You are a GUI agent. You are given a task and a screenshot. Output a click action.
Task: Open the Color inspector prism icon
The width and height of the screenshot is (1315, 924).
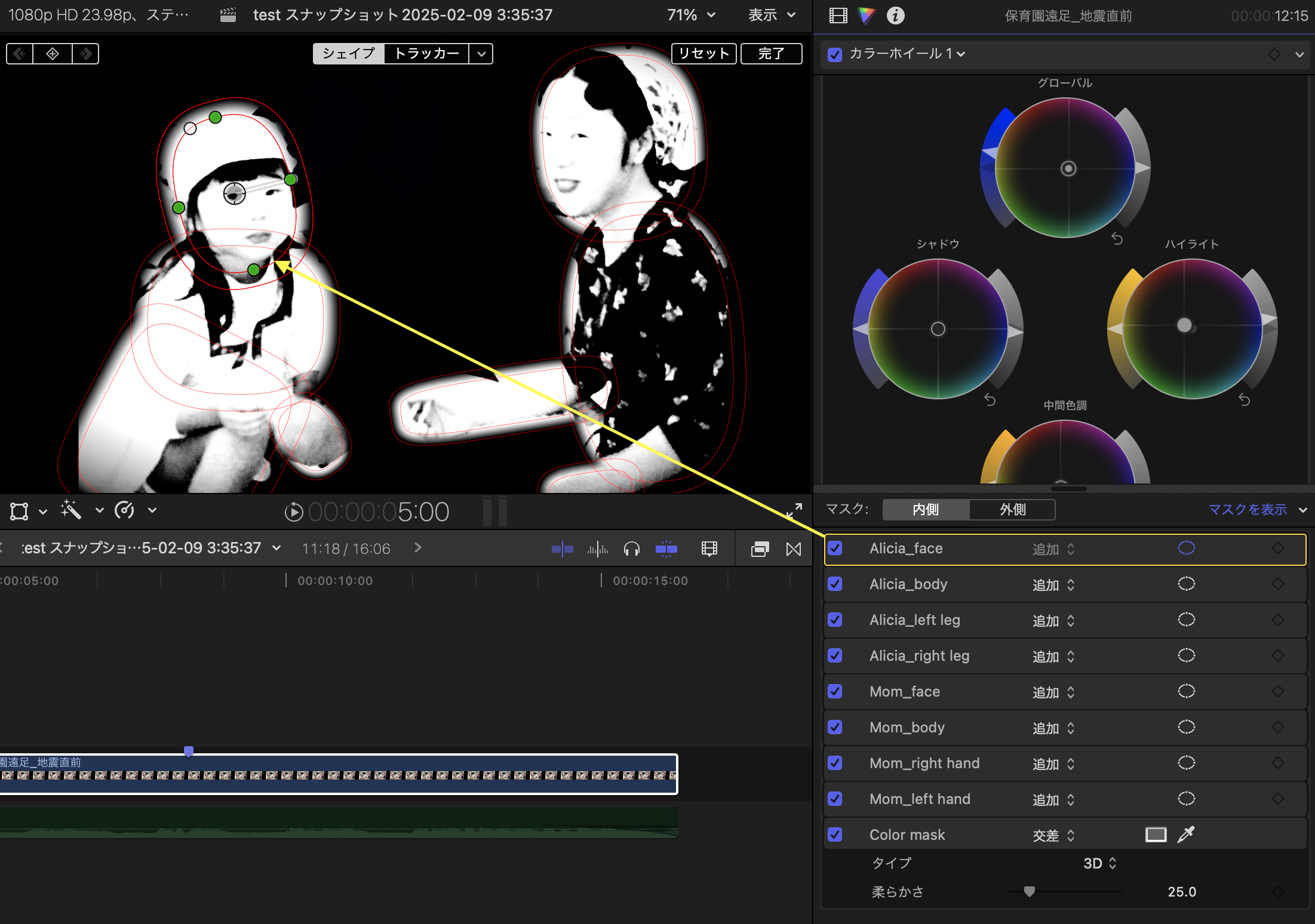point(866,16)
